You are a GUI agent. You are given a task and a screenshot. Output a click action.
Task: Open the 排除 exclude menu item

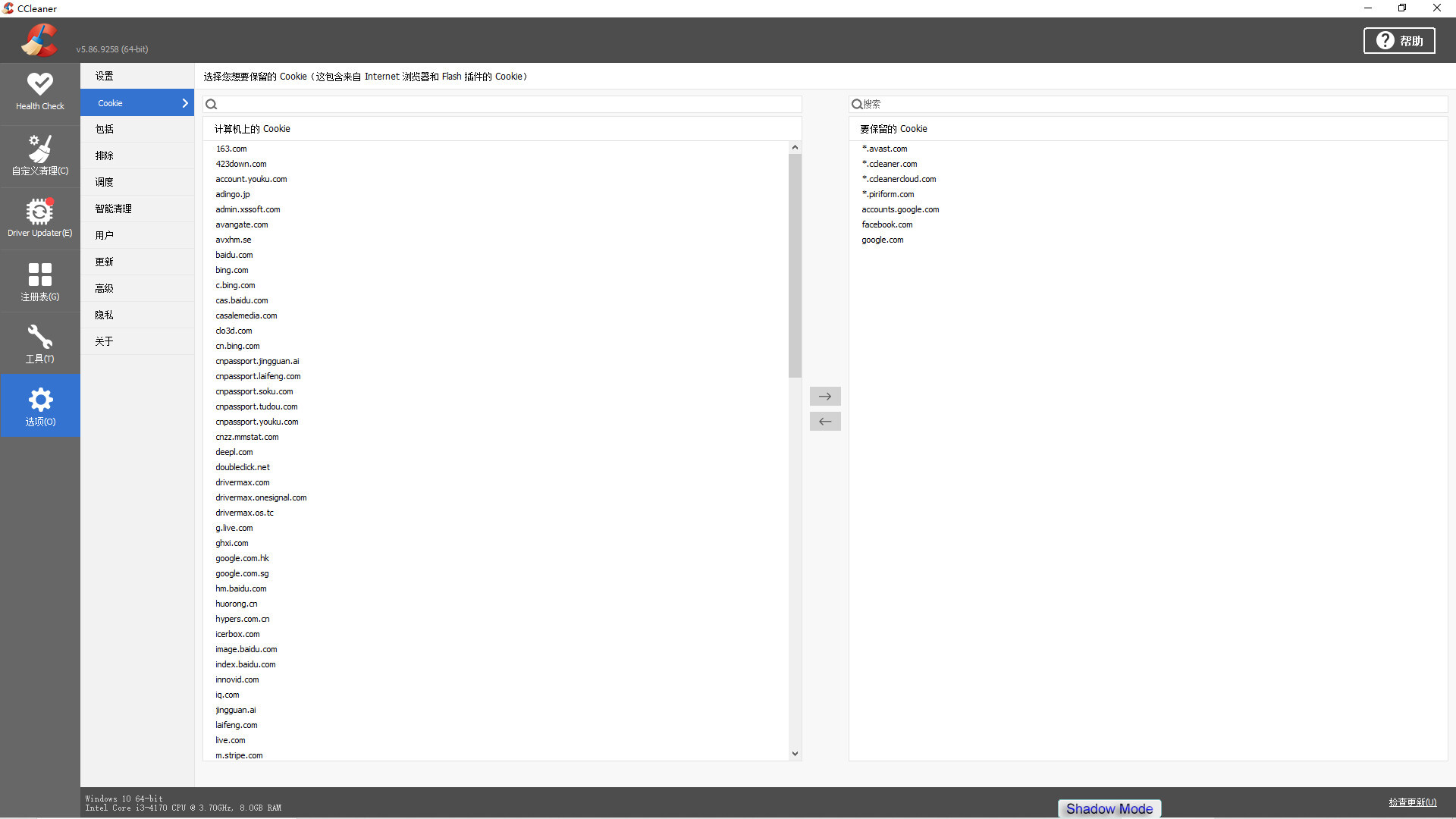pos(137,155)
